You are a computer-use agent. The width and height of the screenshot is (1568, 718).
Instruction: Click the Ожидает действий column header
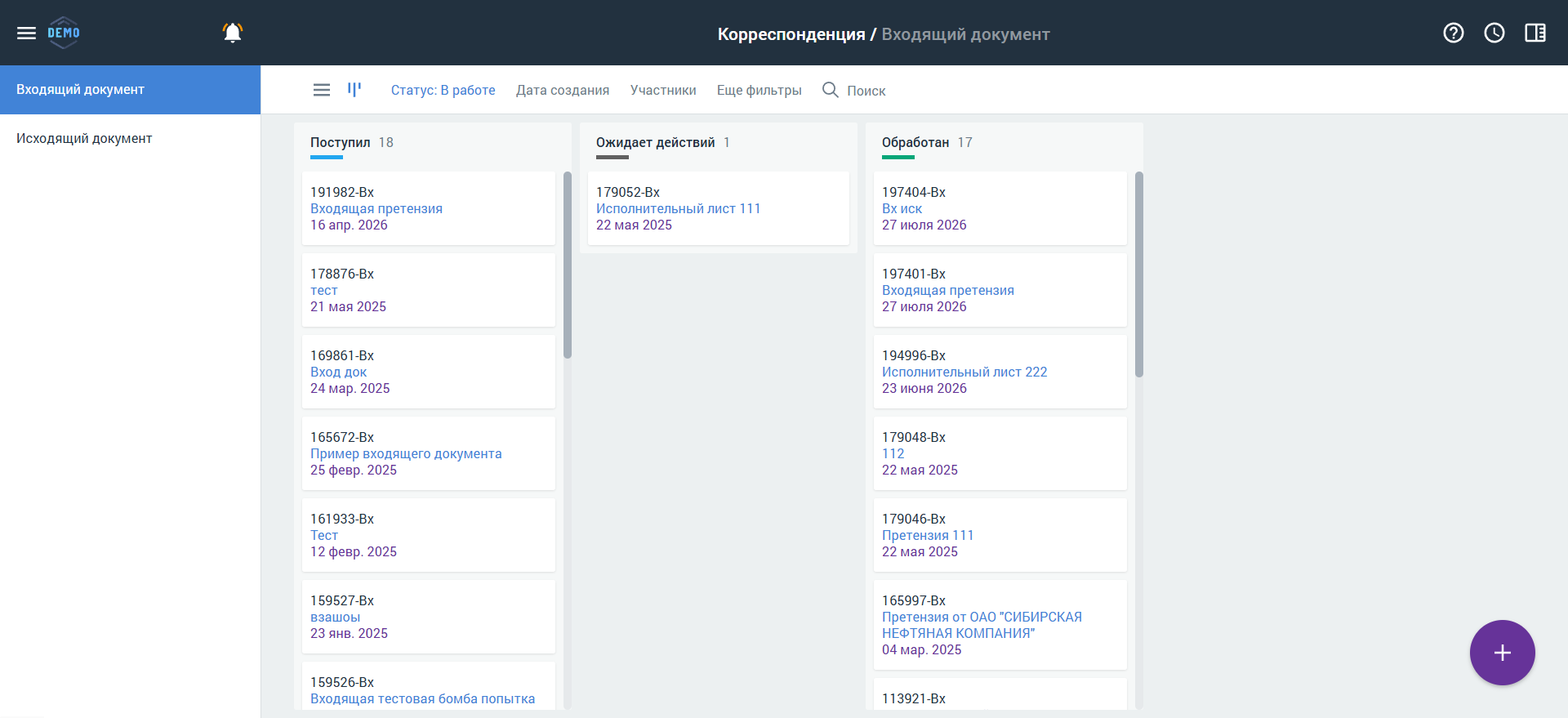(x=656, y=142)
